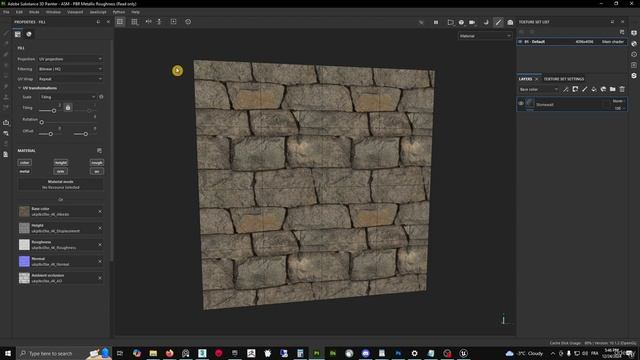Toggle the tiling lock button
Viewport: 640px width, 360px height.
[68, 108]
